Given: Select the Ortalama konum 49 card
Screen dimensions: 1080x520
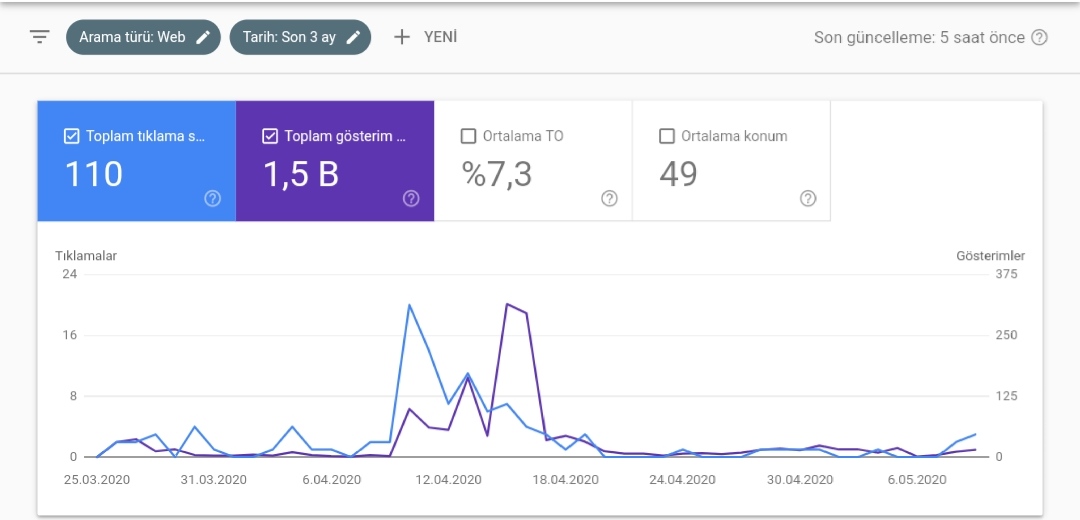Looking at the screenshot, I should coord(731,161).
